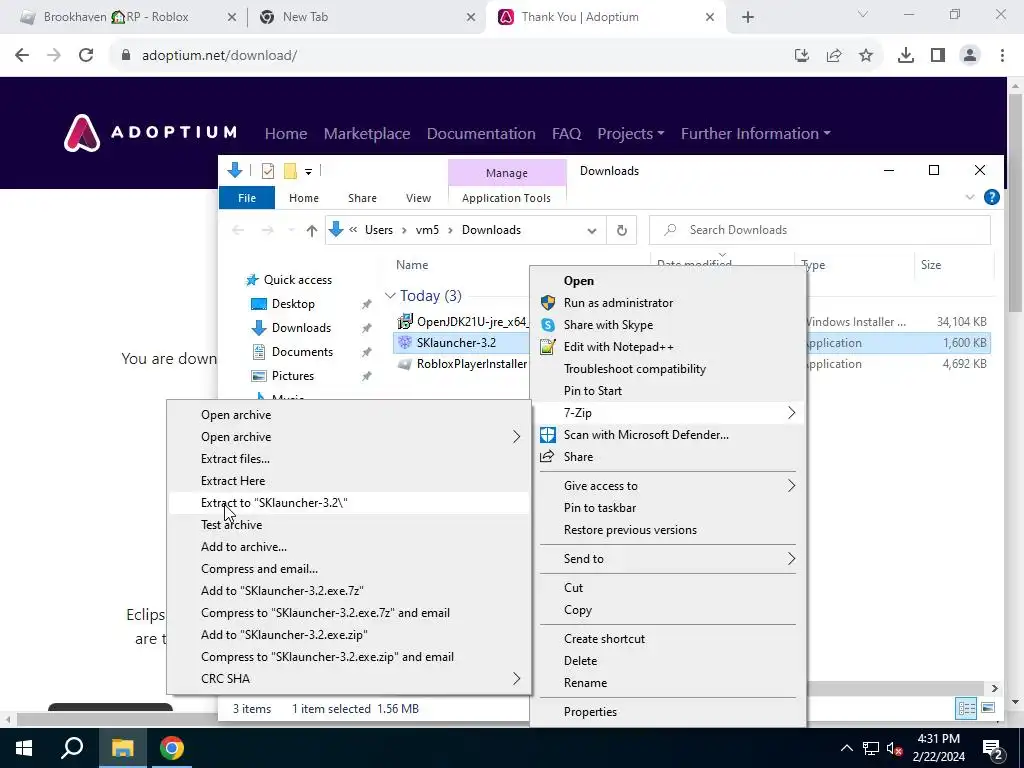
Task: Switch to large icons view in status bar
Action: pyautogui.click(x=988, y=708)
